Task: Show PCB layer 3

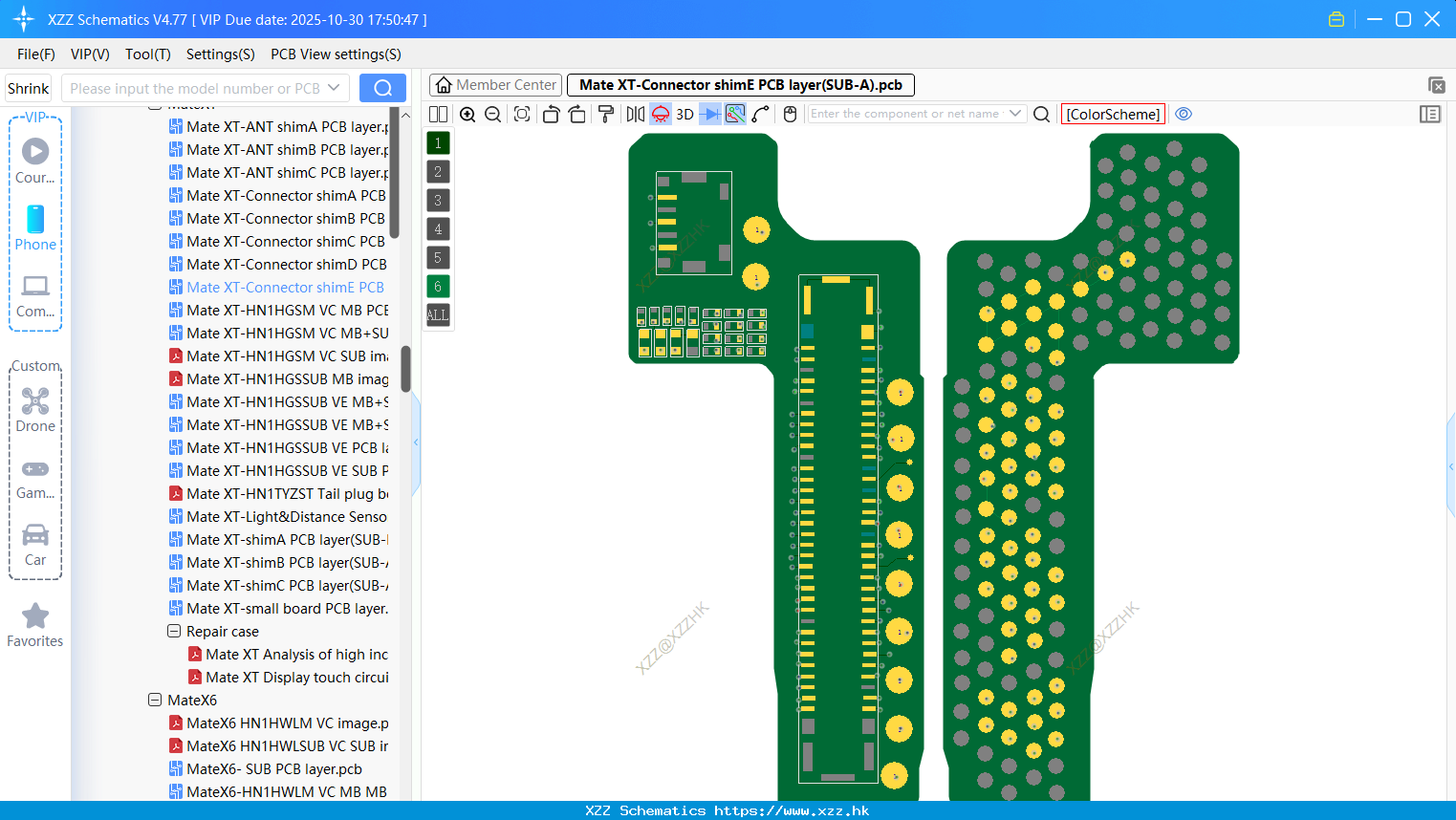Action: pyautogui.click(x=438, y=201)
